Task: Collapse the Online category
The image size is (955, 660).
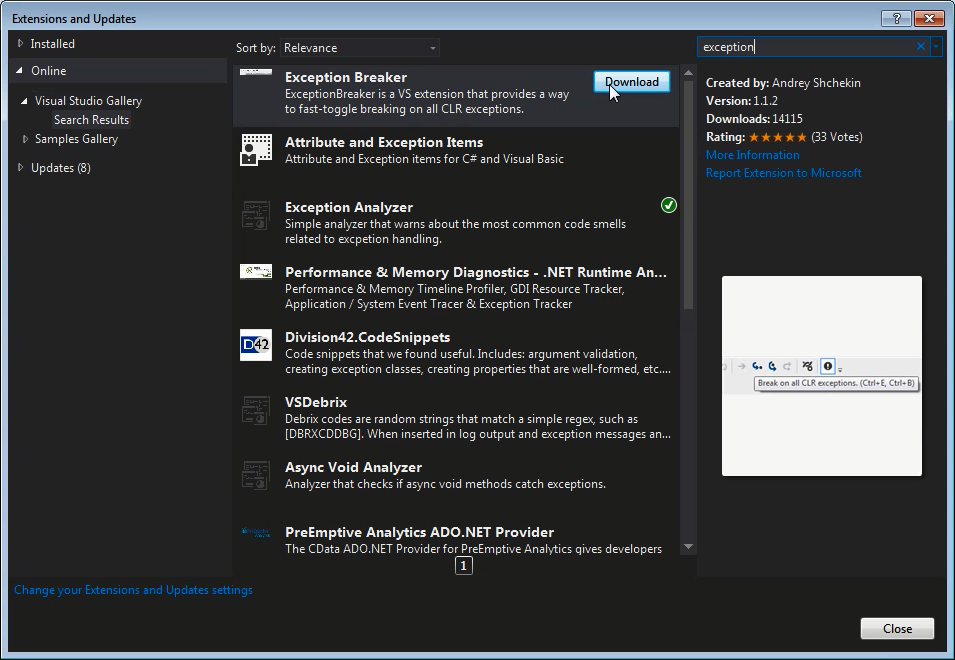Action: [19, 70]
